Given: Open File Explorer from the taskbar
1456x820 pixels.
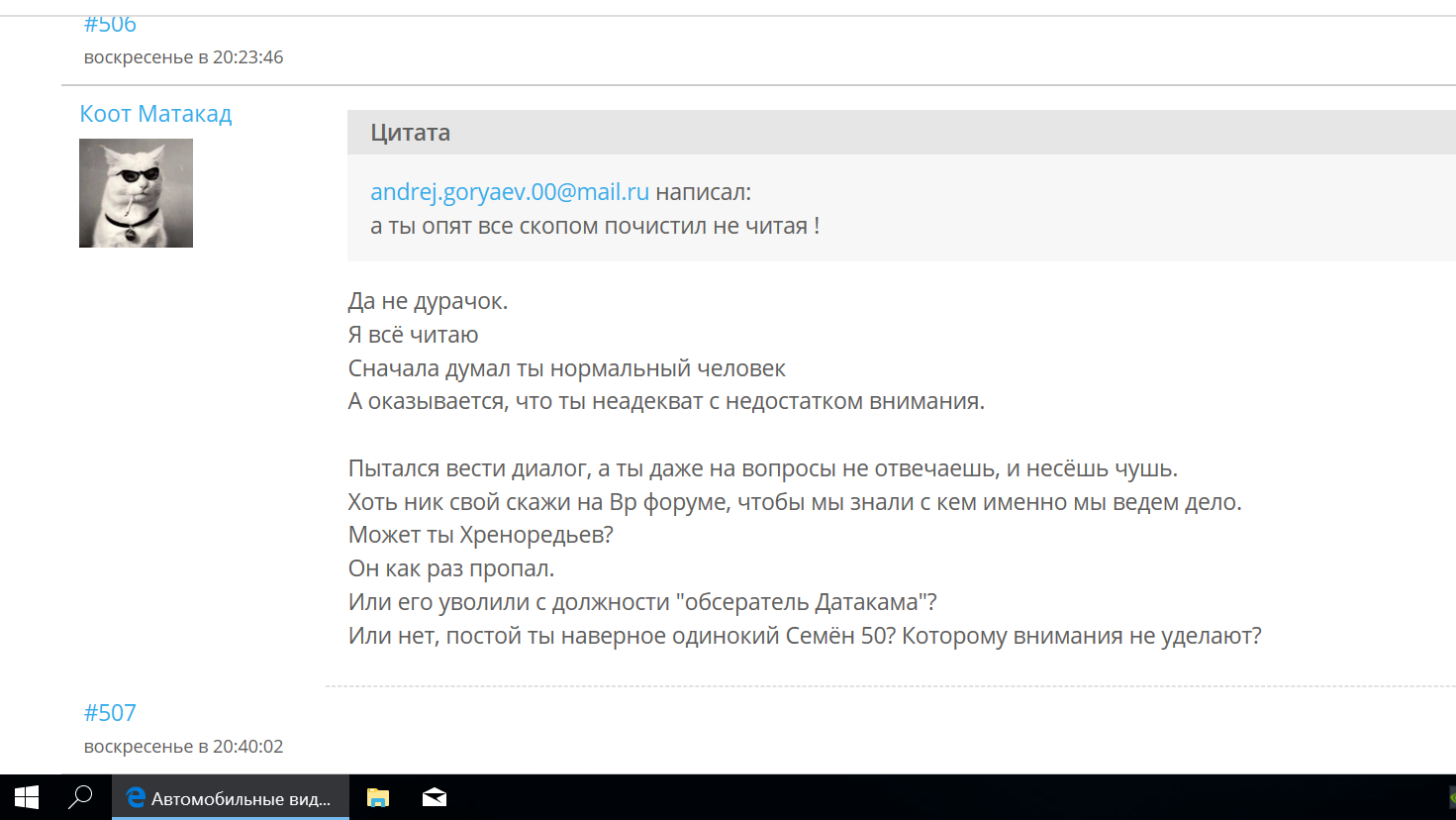Looking at the screenshot, I should 378,797.
